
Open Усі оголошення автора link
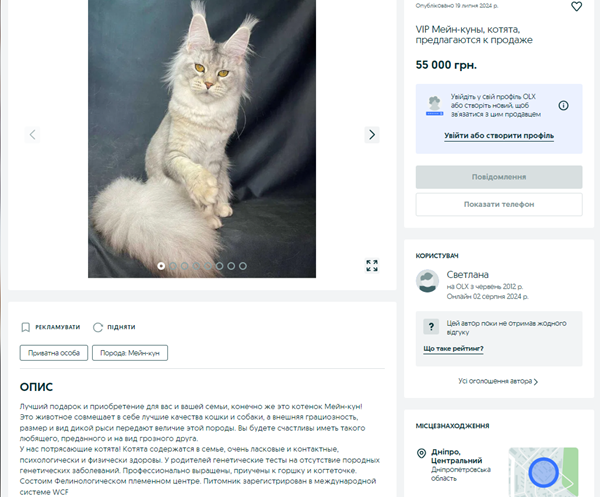(x=498, y=381)
